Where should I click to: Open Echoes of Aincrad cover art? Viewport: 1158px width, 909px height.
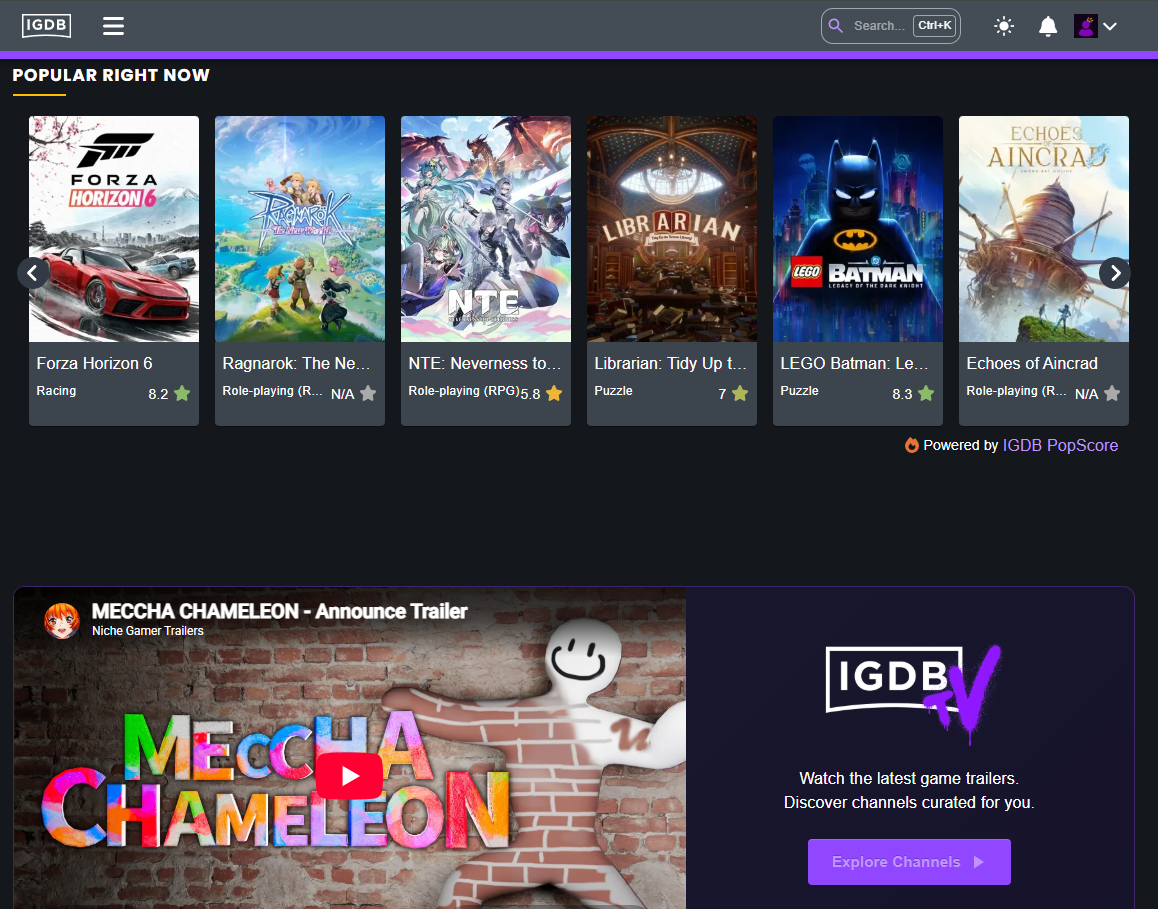(1044, 229)
